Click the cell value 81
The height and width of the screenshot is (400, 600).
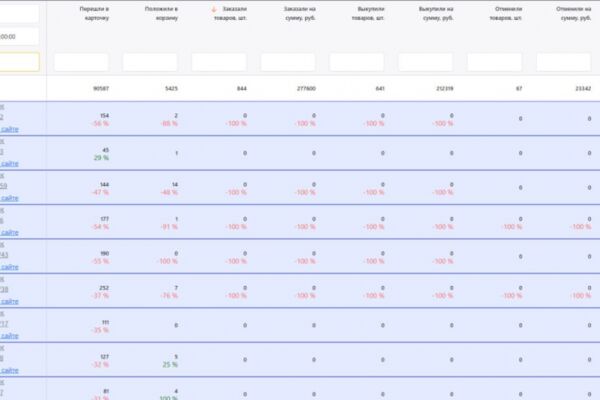coord(106,391)
